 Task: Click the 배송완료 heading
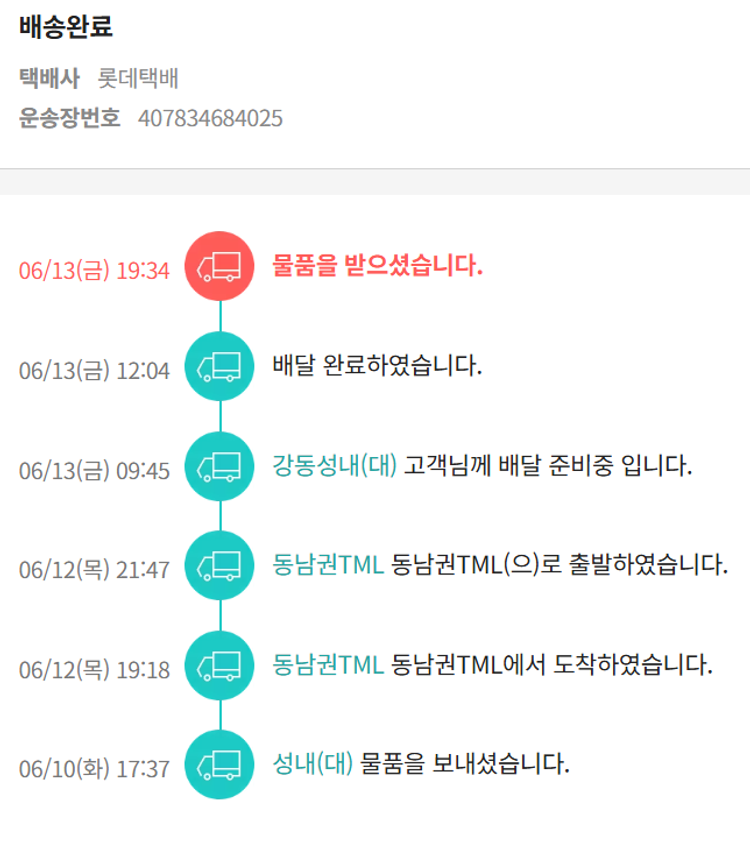point(66,27)
